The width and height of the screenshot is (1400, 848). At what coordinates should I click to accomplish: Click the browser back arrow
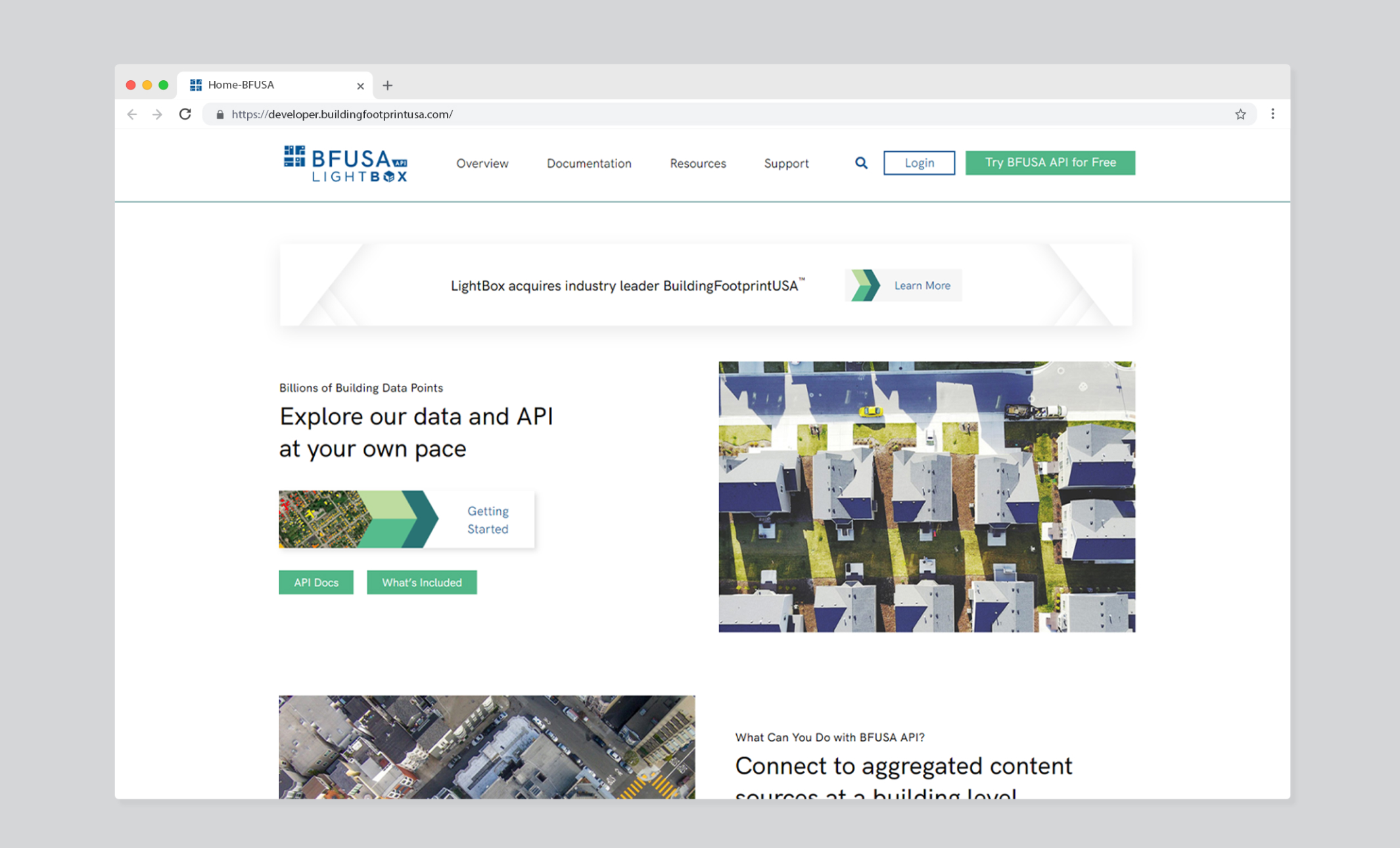click(132, 114)
